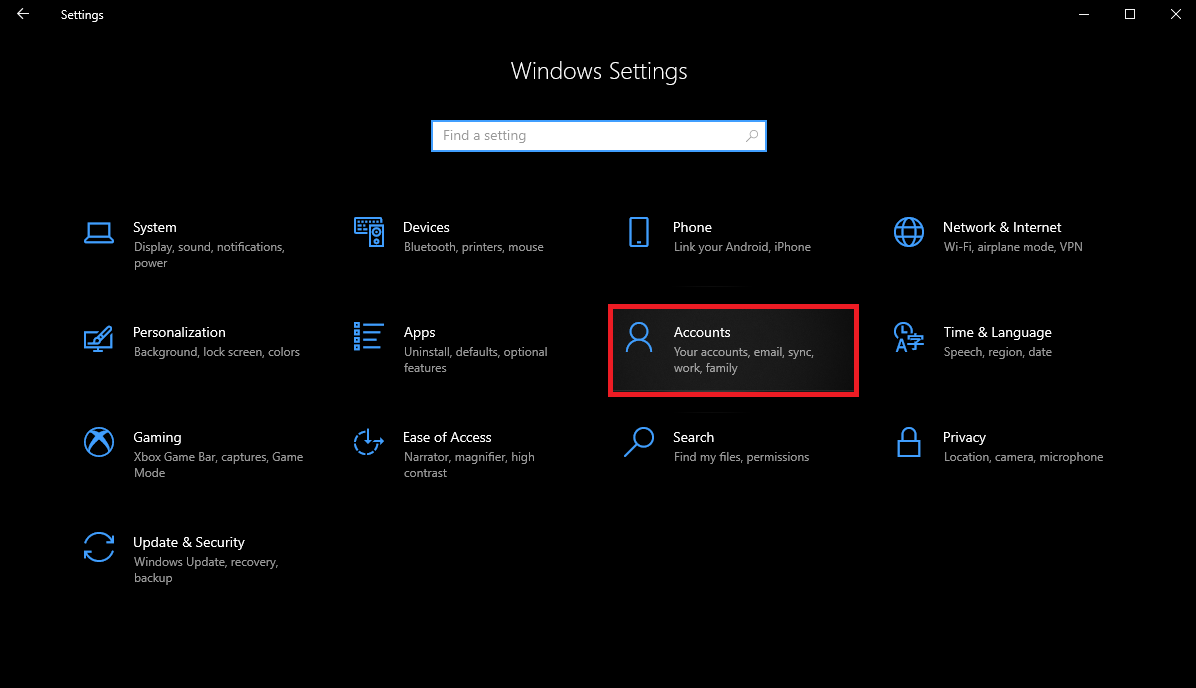This screenshot has height=688, width=1196.
Task: Click 'Speech, region, date' text
Action: point(998,352)
